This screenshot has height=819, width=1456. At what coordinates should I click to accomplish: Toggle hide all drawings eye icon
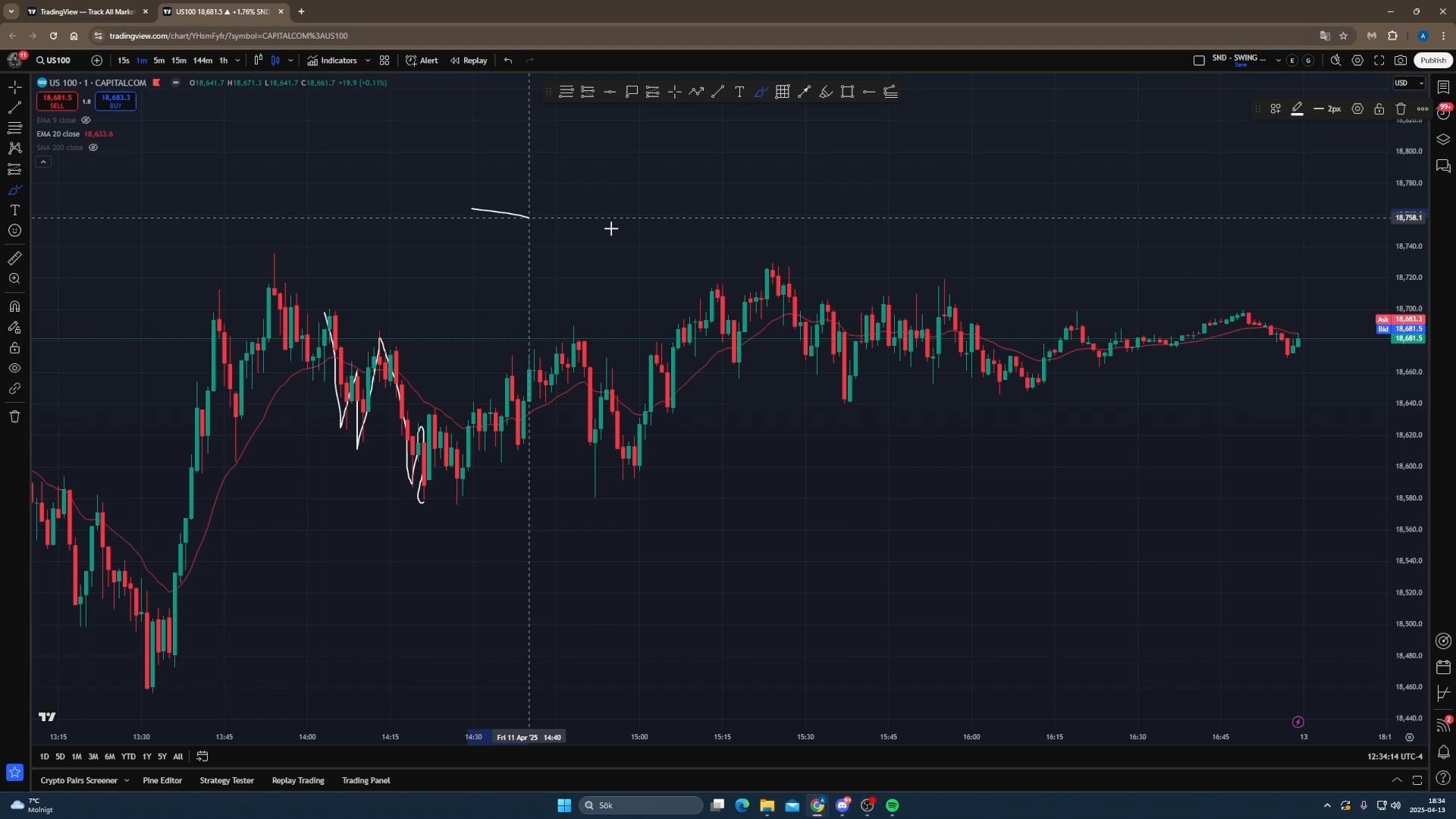point(14,369)
